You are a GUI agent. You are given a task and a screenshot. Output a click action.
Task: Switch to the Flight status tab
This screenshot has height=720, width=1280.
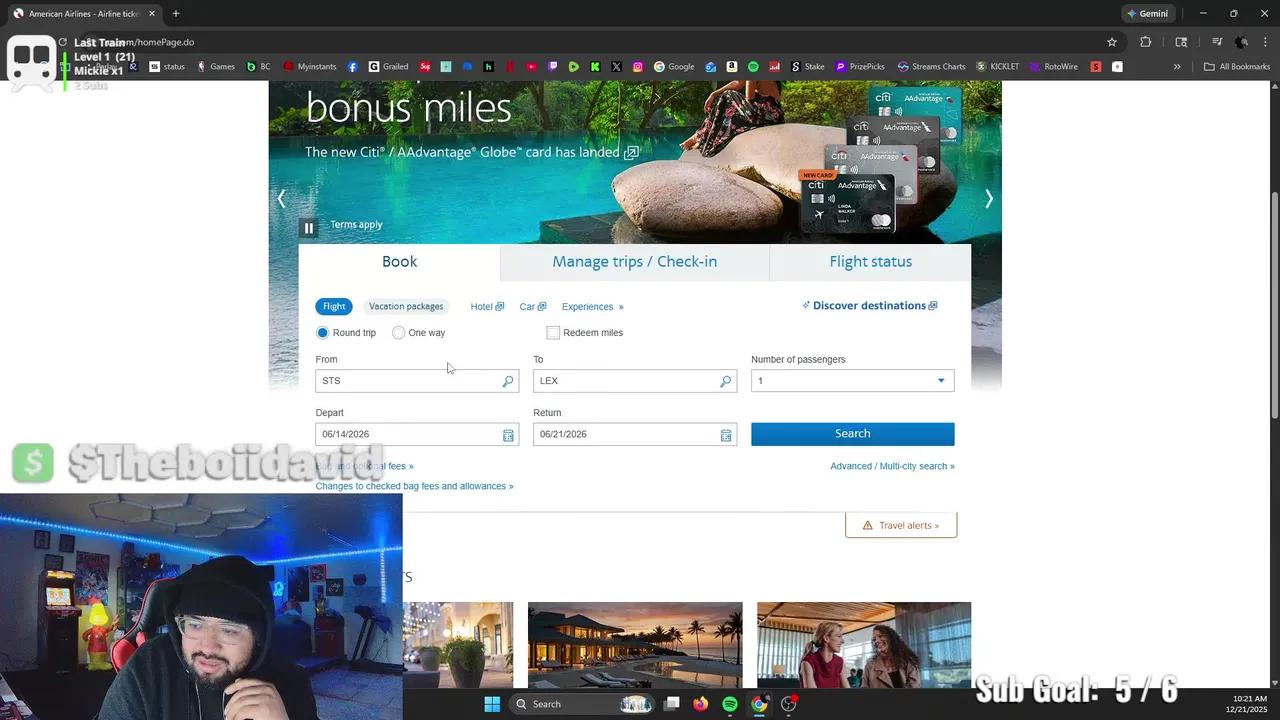(x=871, y=262)
